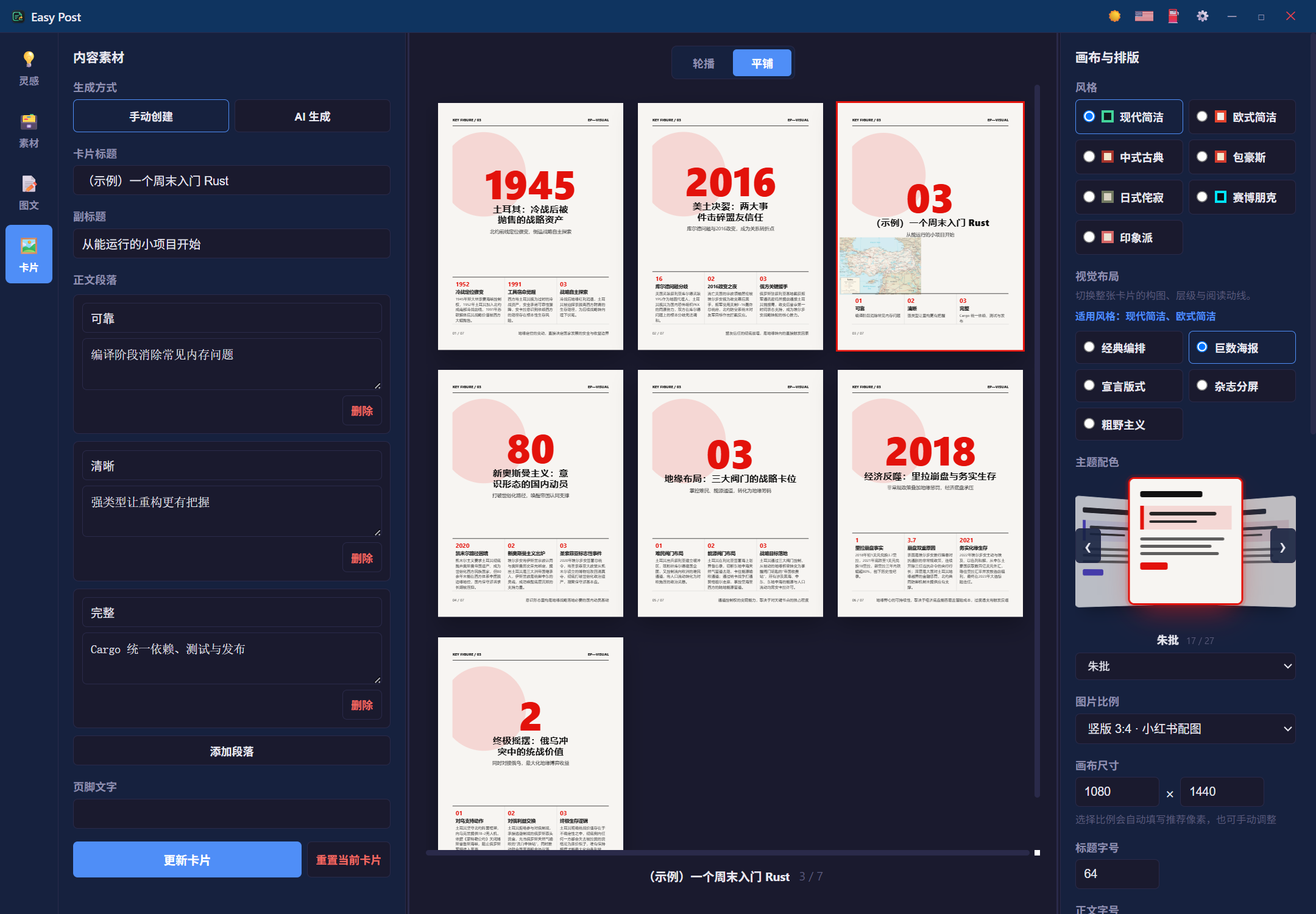This screenshot has width=1316, height=914.
Task: Click the 更新卡片 button
Action: point(187,860)
